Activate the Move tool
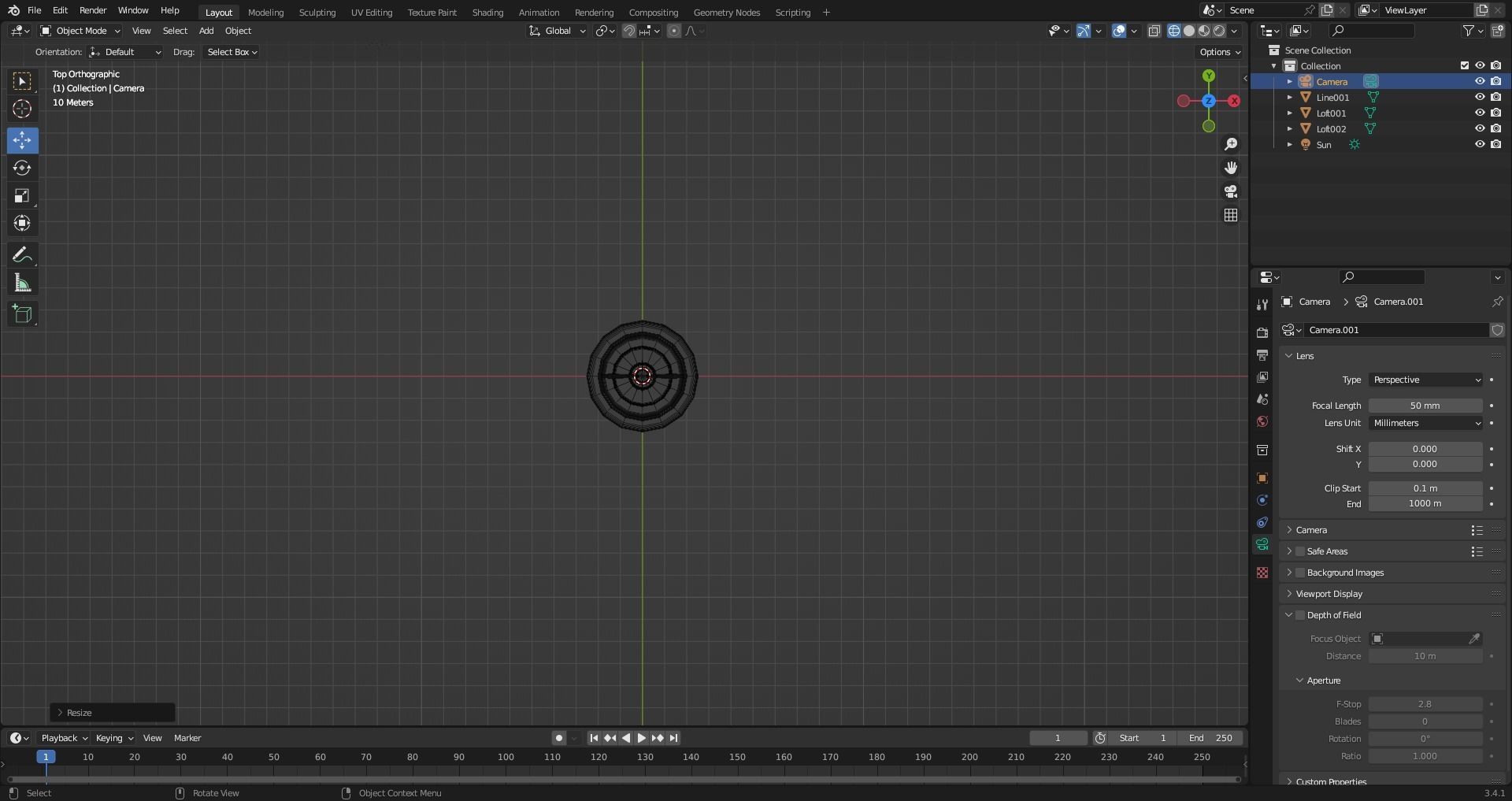The height and width of the screenshot is (801, 1512). click(x=22, y=140)
